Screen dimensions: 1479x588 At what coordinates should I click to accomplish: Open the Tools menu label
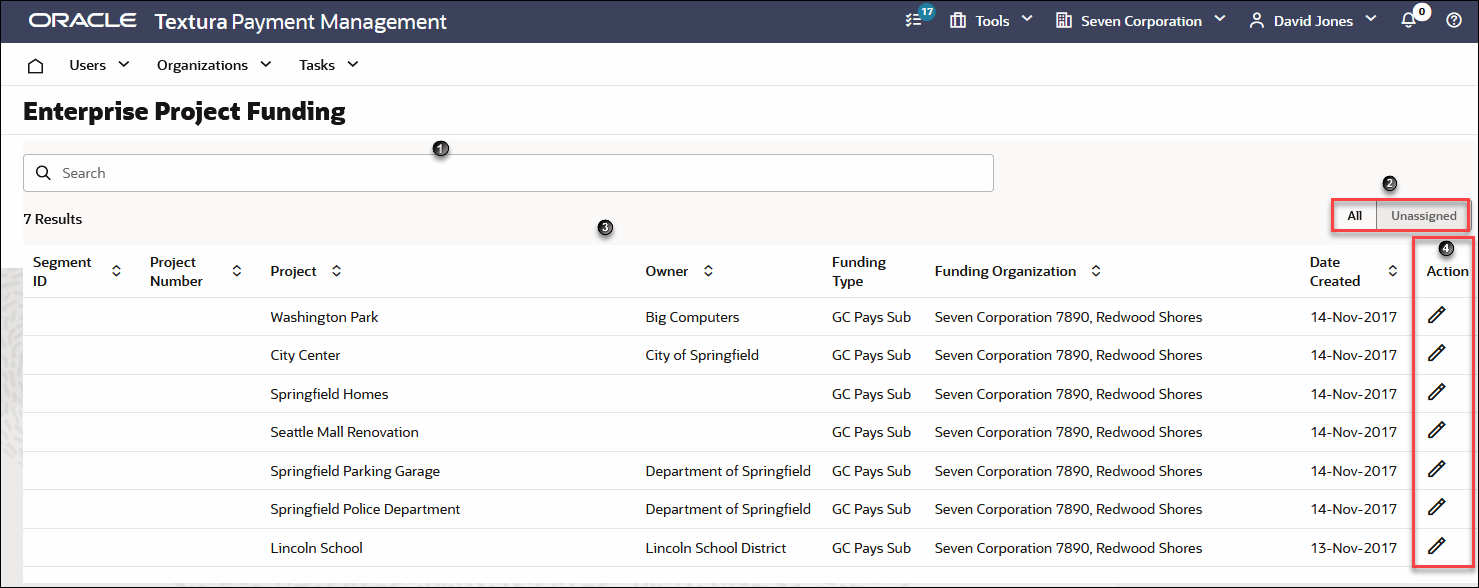[993, 21]
